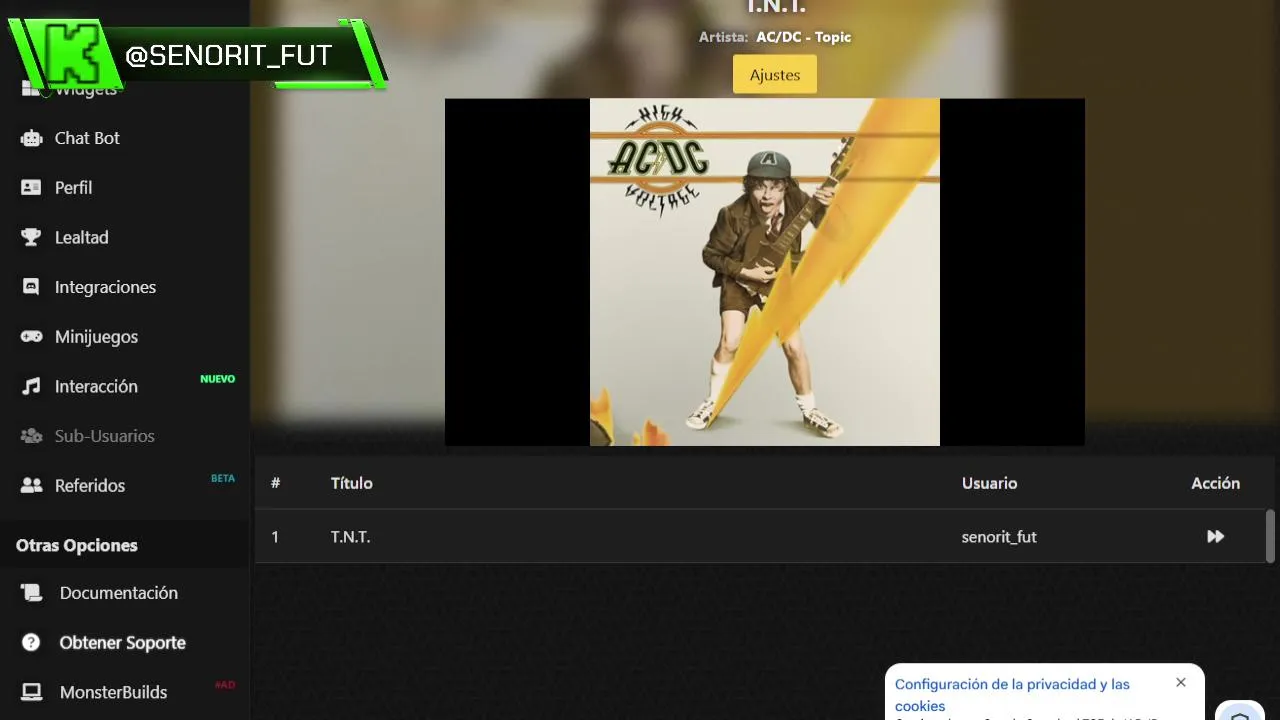The image size is (1280, 720).
Task: Click the Sub-Usuarios group icon
Action: point(31,436)
